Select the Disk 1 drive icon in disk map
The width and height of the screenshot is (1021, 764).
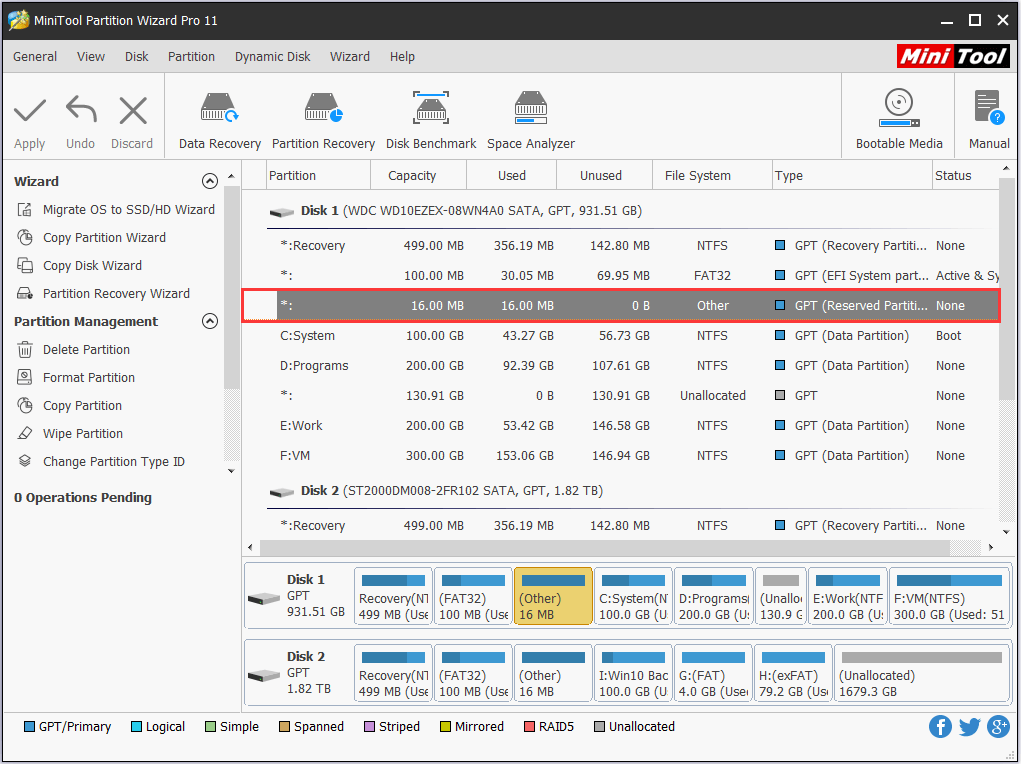pos(264,598)
